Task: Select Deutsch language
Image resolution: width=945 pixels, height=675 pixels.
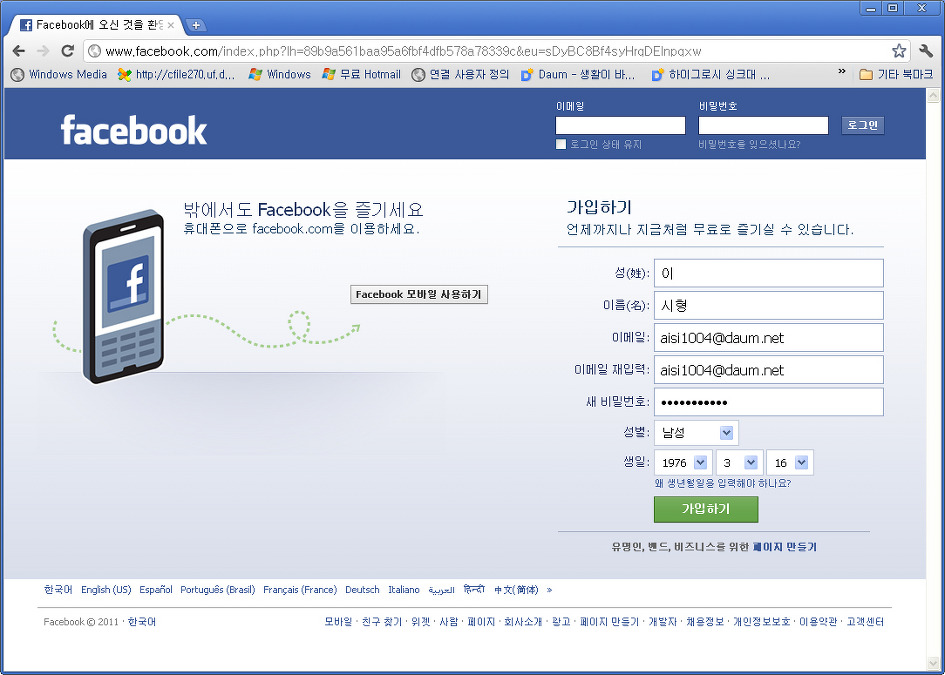Action: [362, 589]
